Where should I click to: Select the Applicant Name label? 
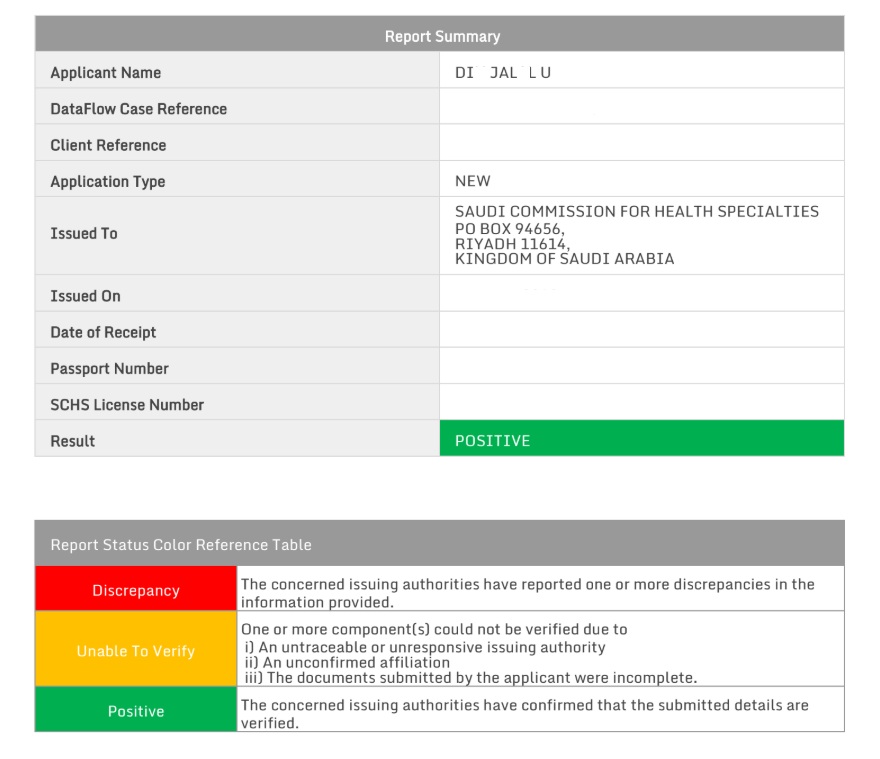(x=103, y=72)
